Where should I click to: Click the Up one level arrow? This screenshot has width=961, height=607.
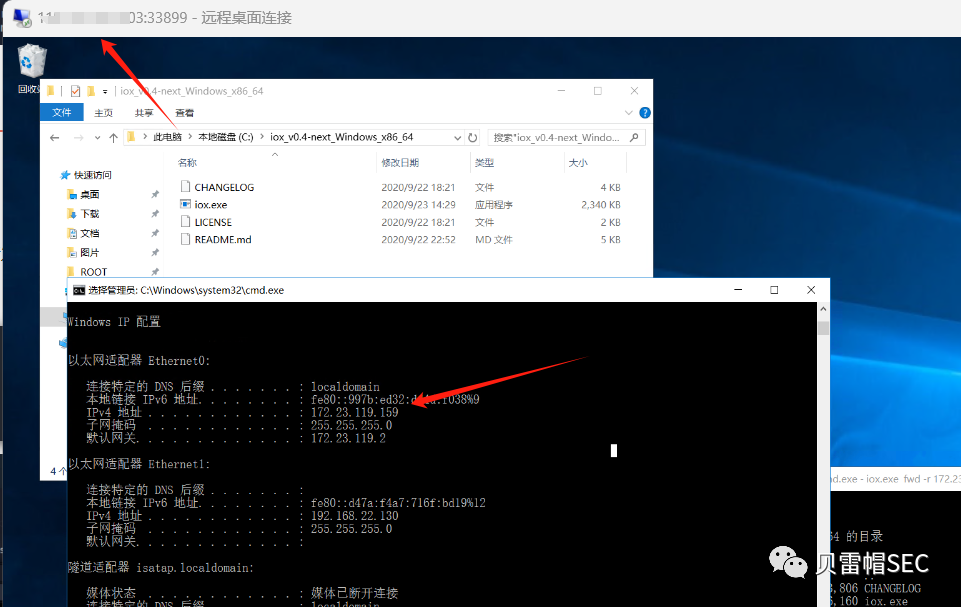point(114,137)
